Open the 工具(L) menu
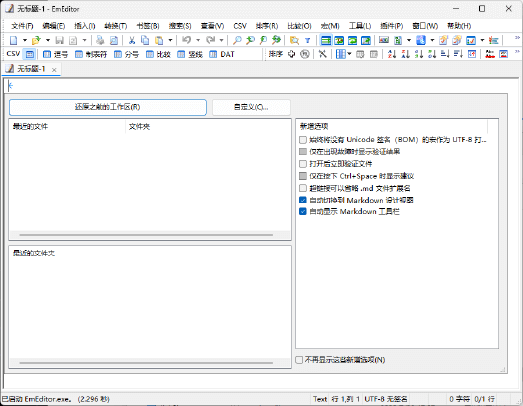 point(360,26)
